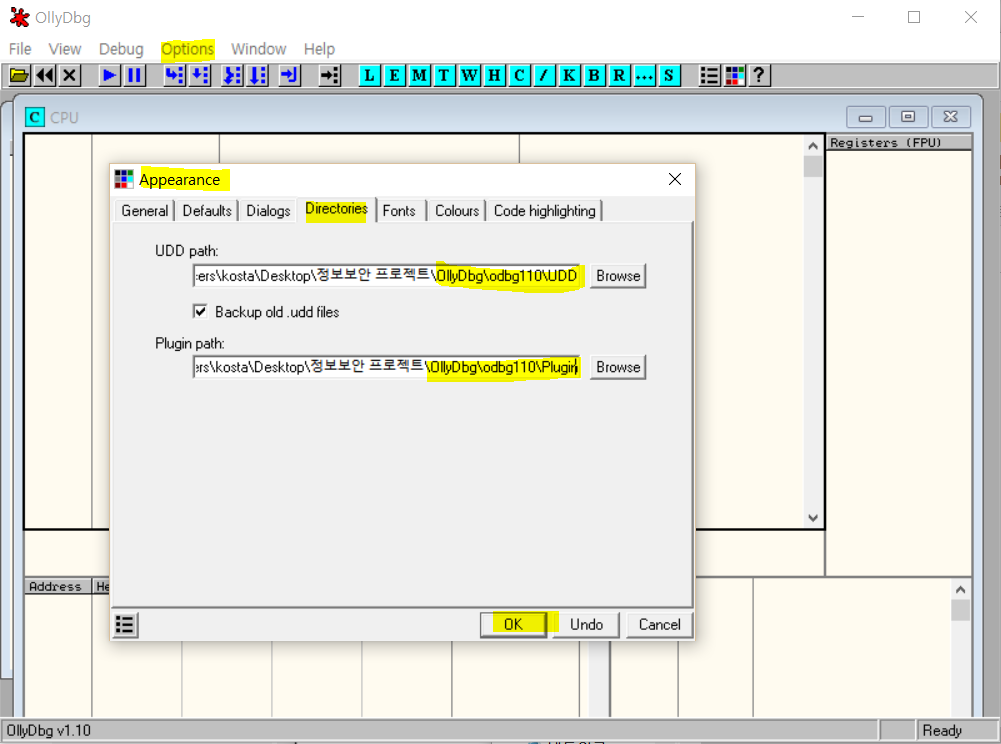Click the Undo button
The width and height of the screenshot is (1001, 744).
pos(586,624)
